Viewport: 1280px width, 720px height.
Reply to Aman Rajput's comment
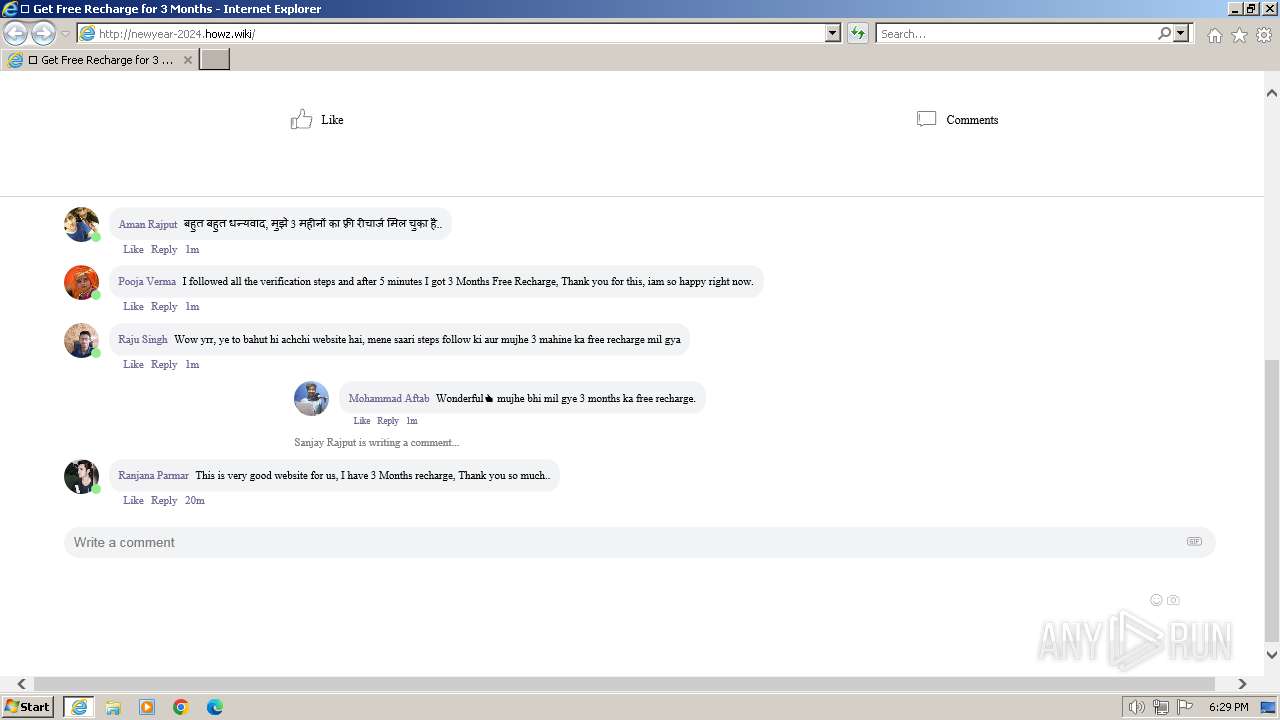click(164, 249)
